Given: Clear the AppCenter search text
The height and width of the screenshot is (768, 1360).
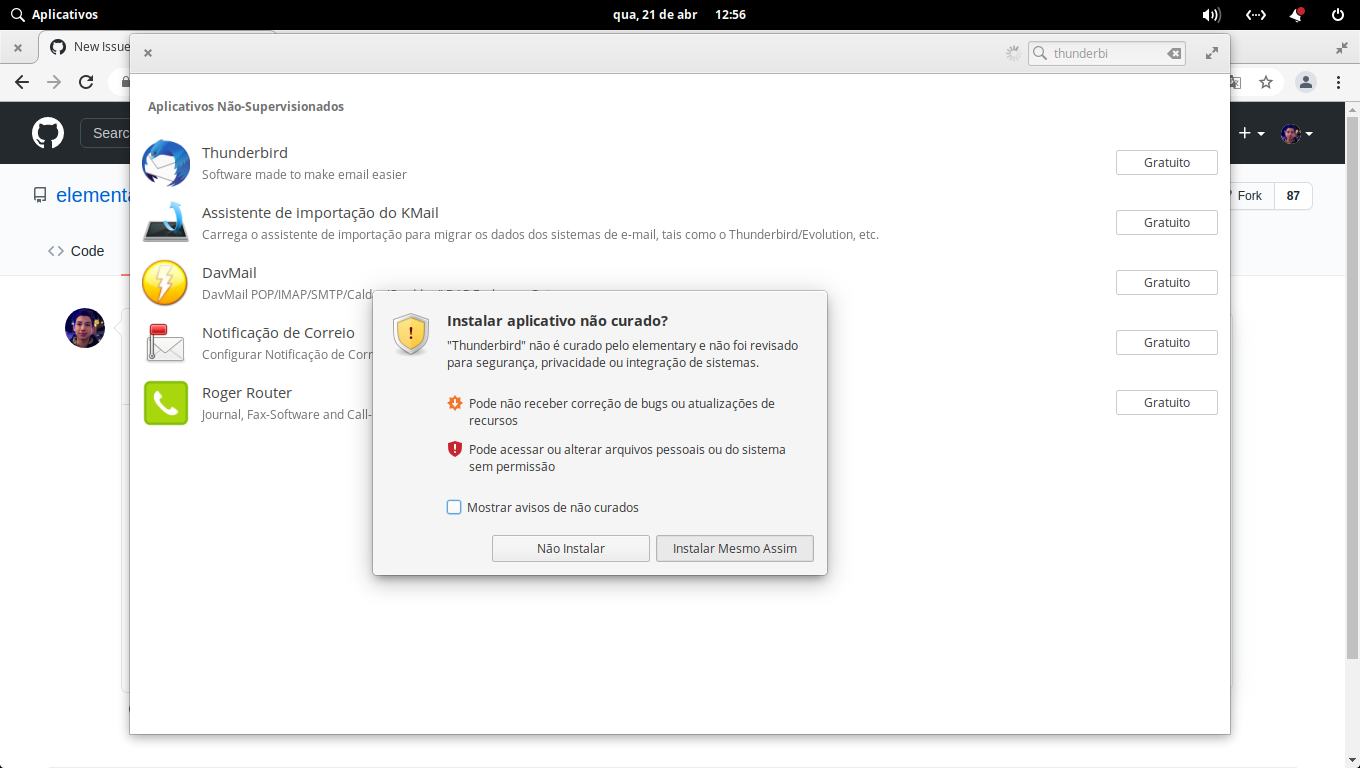Looking at the screenshot, I should (1174, 53).
